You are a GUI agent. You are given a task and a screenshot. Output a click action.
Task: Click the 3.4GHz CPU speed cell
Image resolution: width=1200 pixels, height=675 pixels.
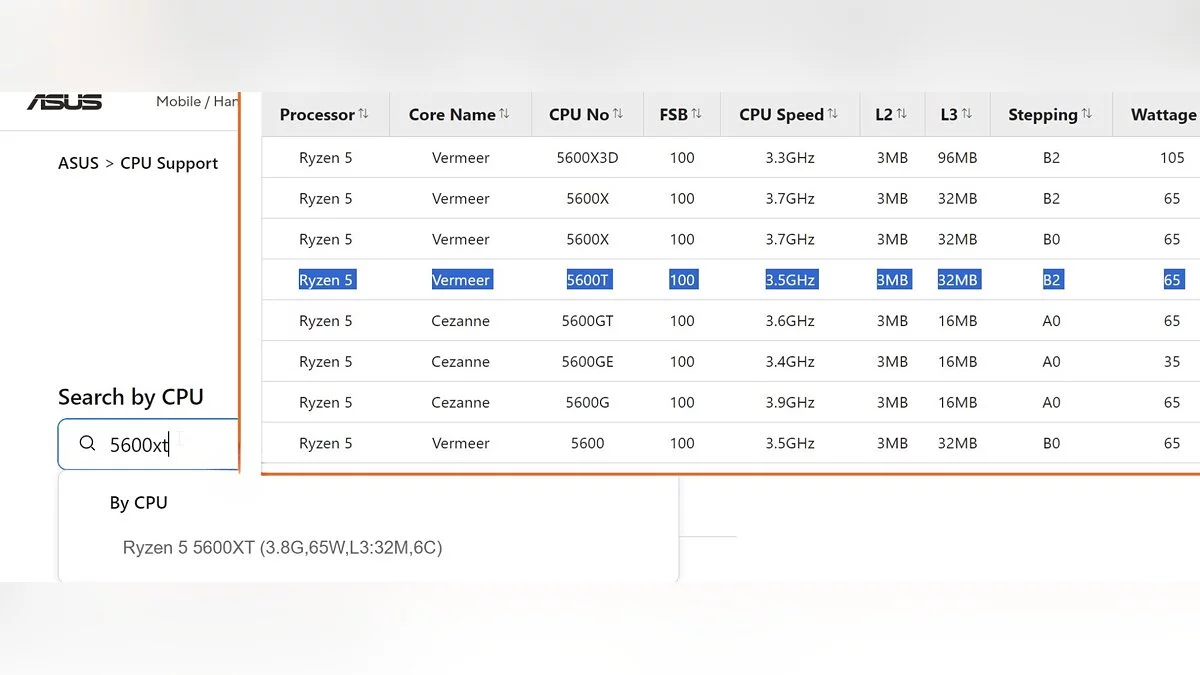point(791,362)
